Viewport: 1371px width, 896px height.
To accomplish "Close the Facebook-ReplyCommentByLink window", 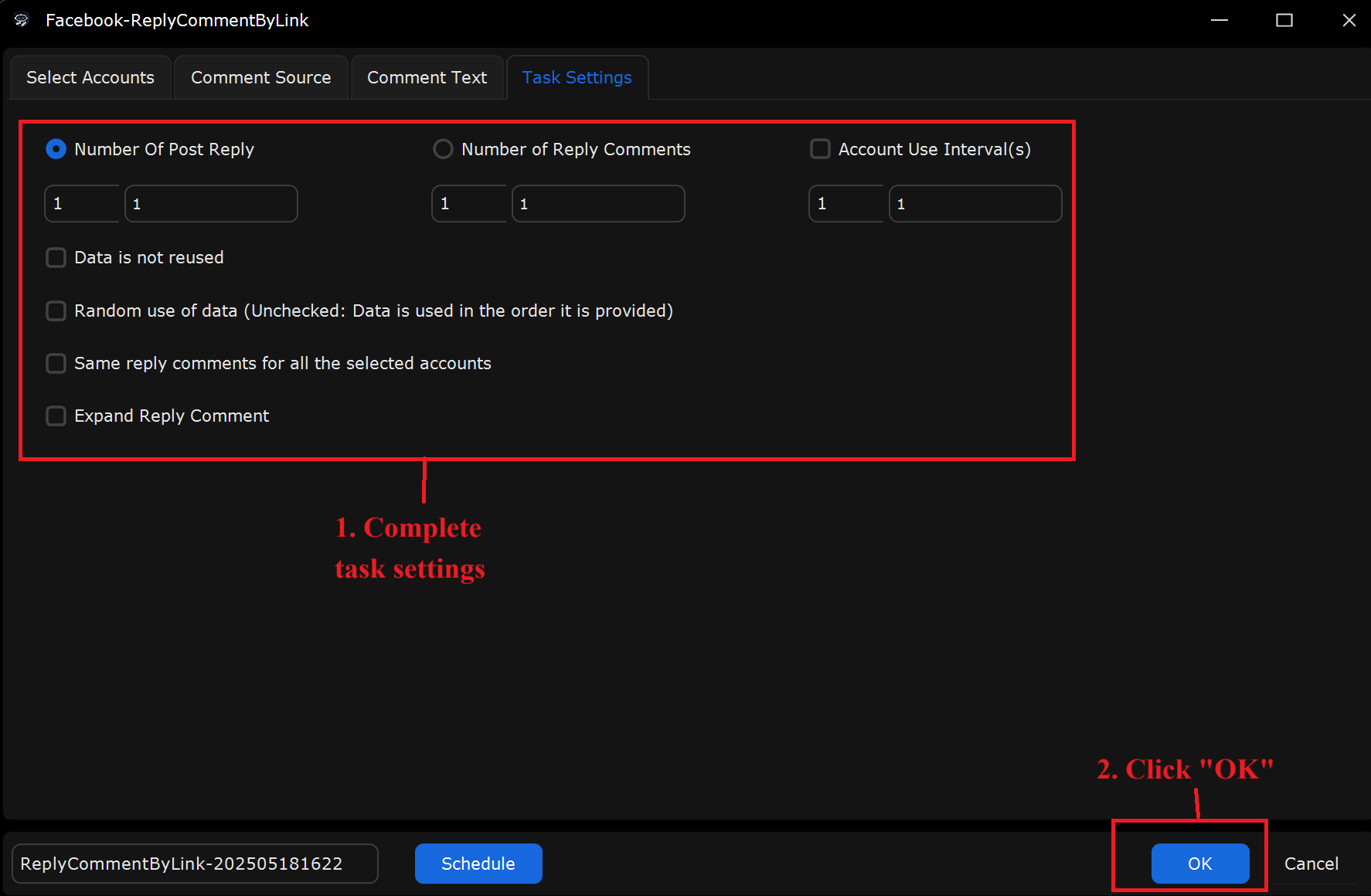I will [1349, 20].
